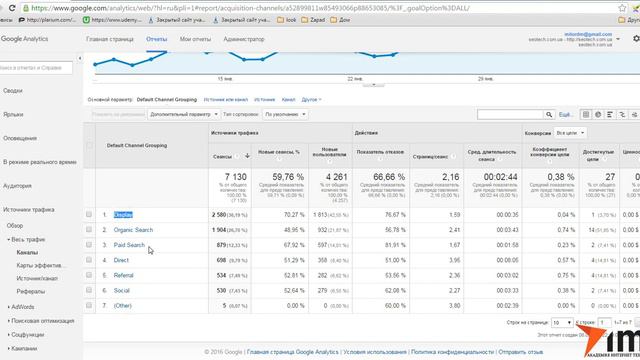The height and width of the screenshot is (360, 640).
Task: Click the Источник или канал dimension link
Action: pos(226,100)
